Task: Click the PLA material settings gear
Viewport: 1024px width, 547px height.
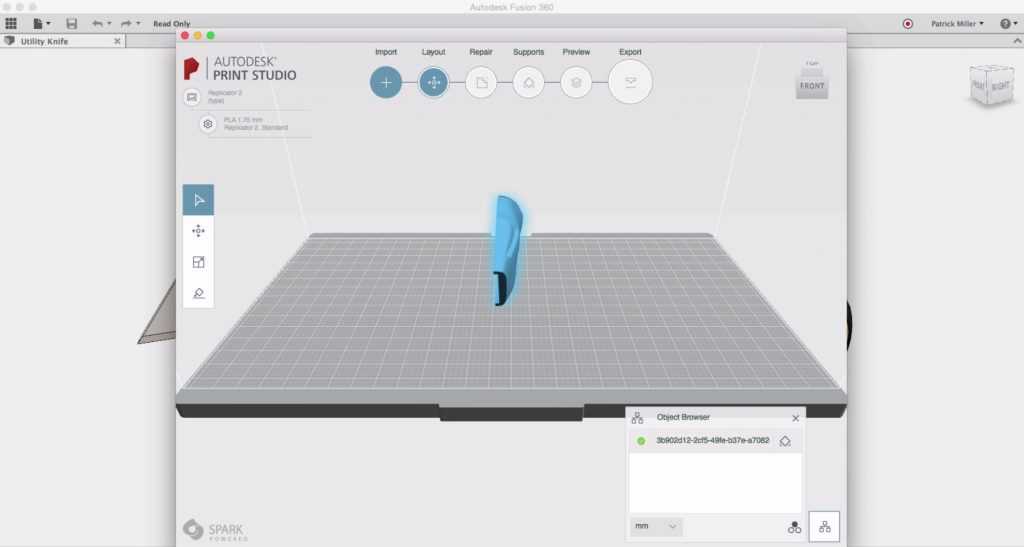Action: coord(208,124)
